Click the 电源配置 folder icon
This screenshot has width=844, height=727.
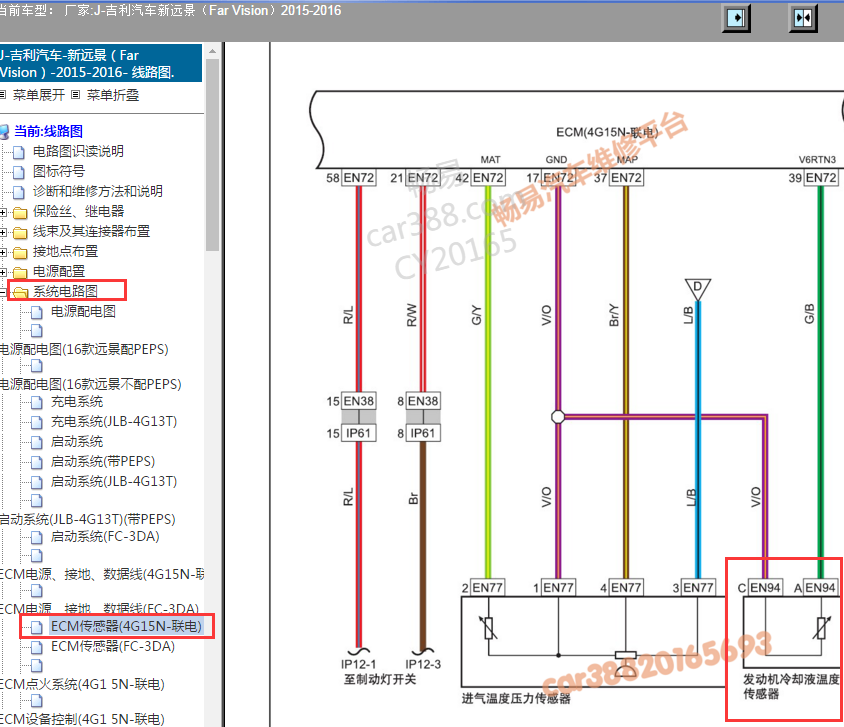[20, 272]
